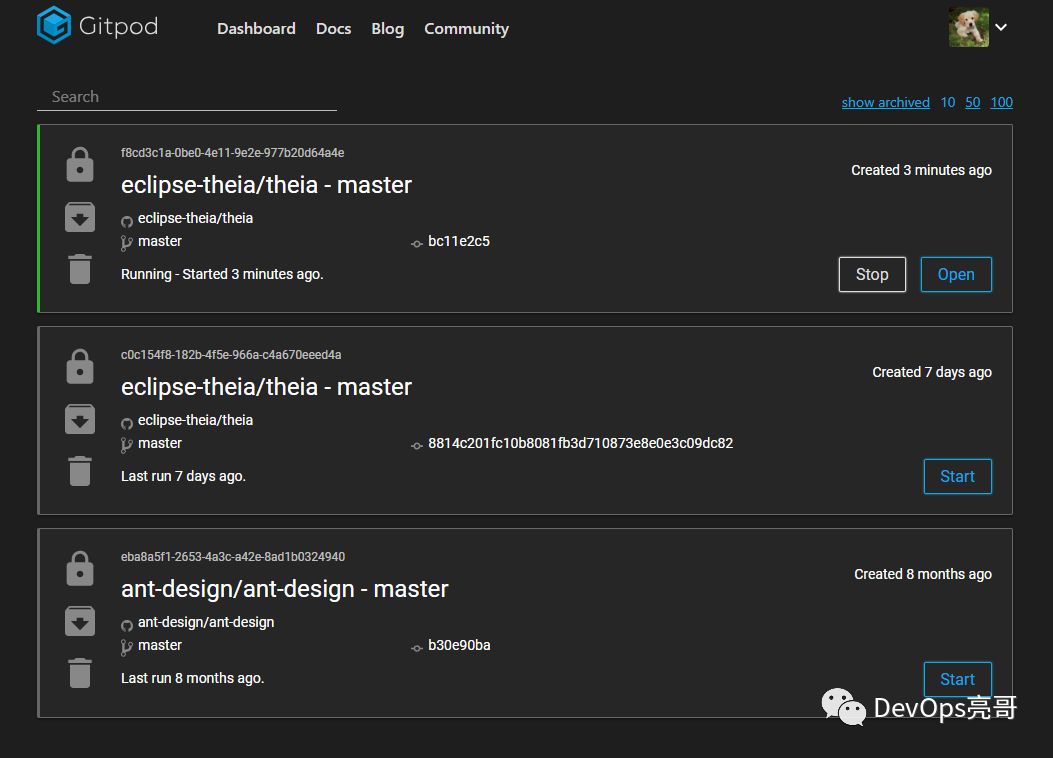Click the 'Created 8 months ago' label
Viewport: 1053px width, 758px height.
click(x=923, y=575)
